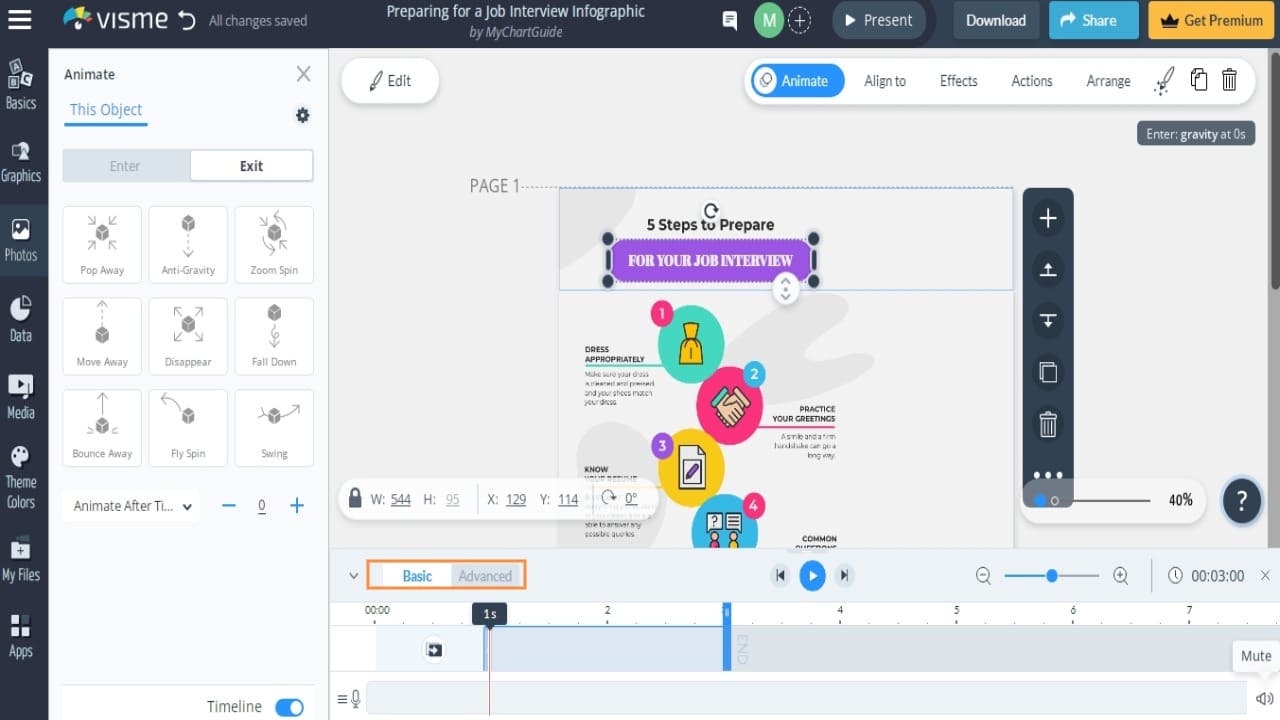
Task: Select Fly Spin exit animation
Action: [x=188, y=428]
